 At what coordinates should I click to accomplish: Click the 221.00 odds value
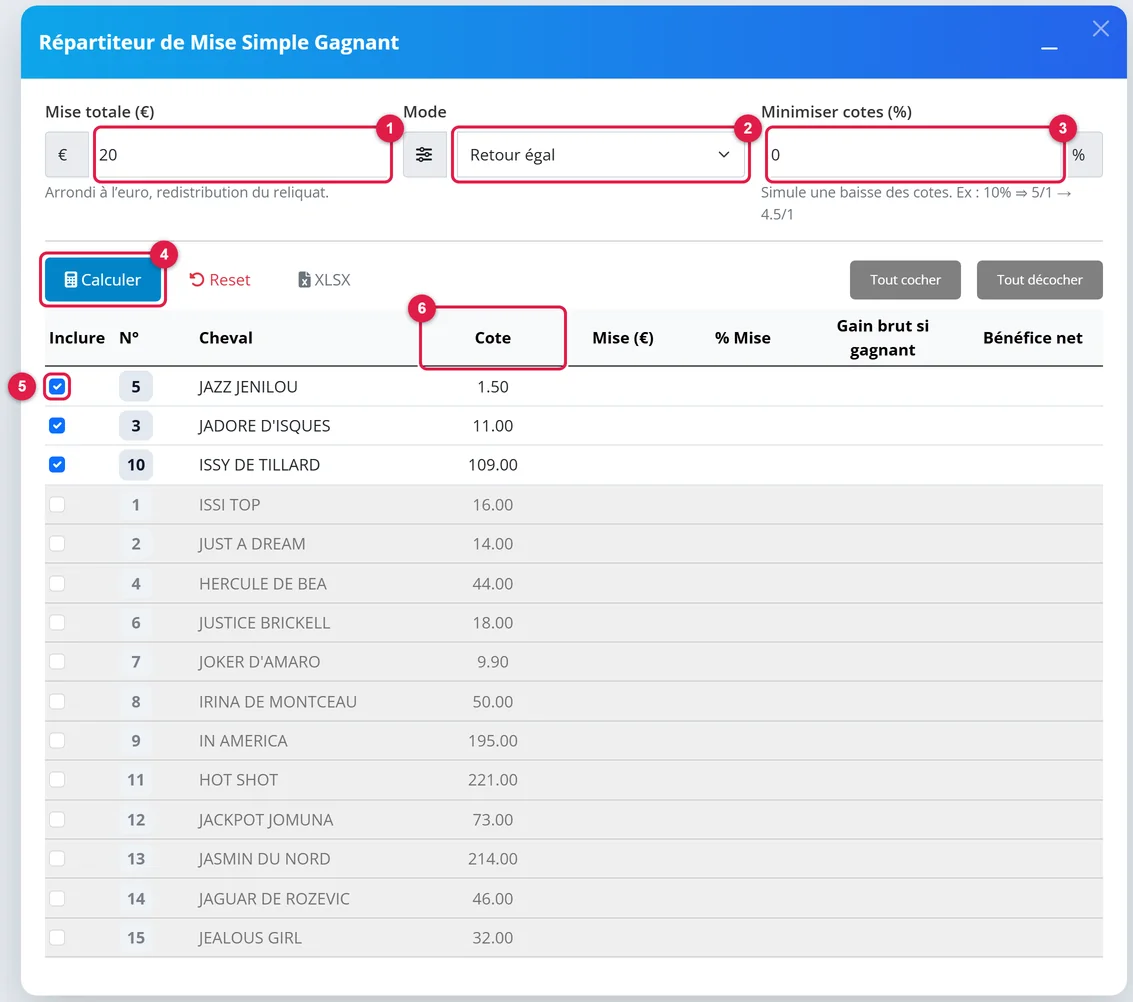(493, 779)
